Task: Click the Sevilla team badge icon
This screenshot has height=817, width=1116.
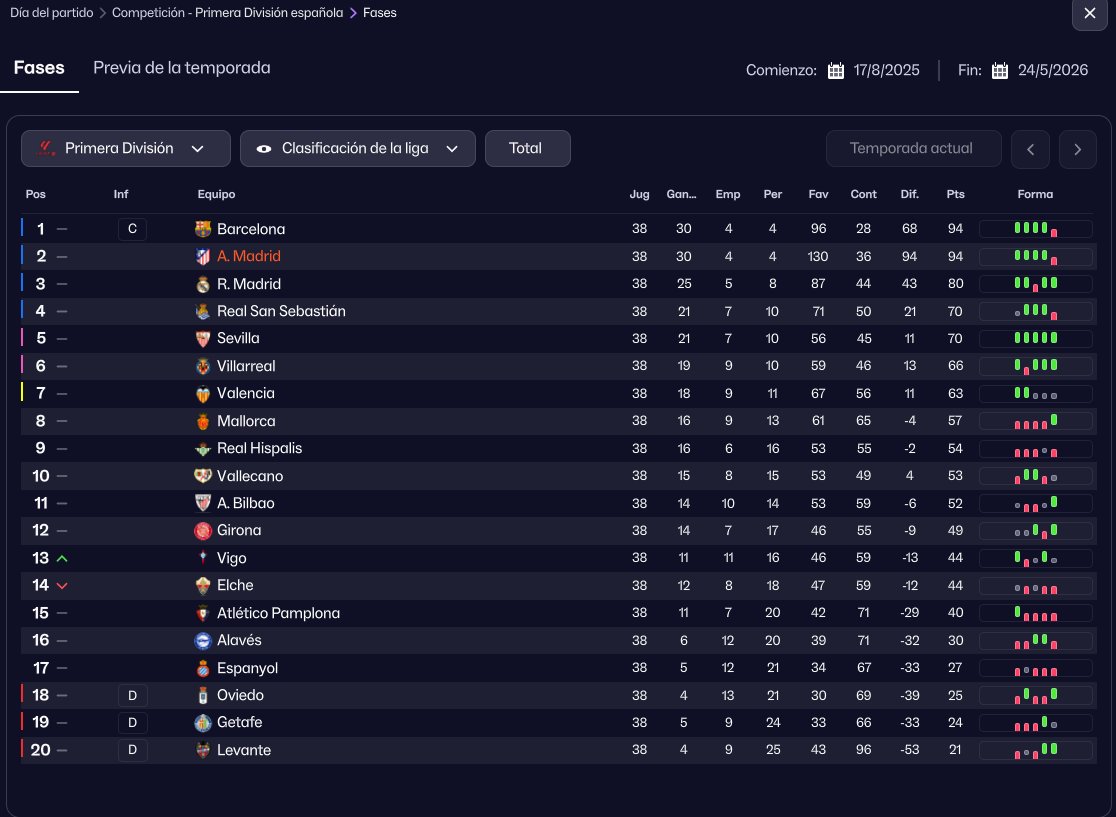Action: coord(204,339)
